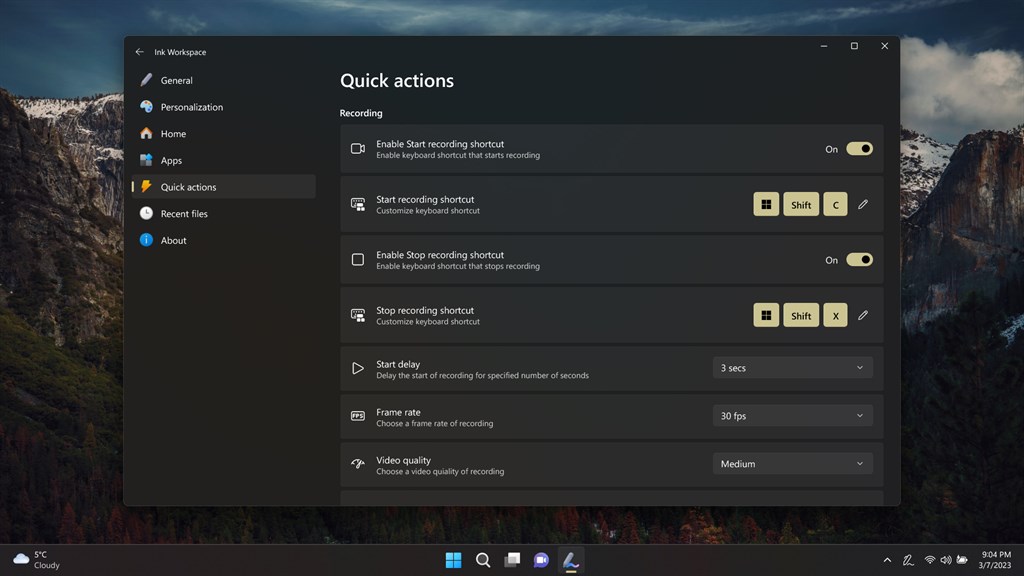Click 'Enable keyboard shortcut that starts recording' description
The width and height of the screenshot is (1024, 576).
pos(458,155)
